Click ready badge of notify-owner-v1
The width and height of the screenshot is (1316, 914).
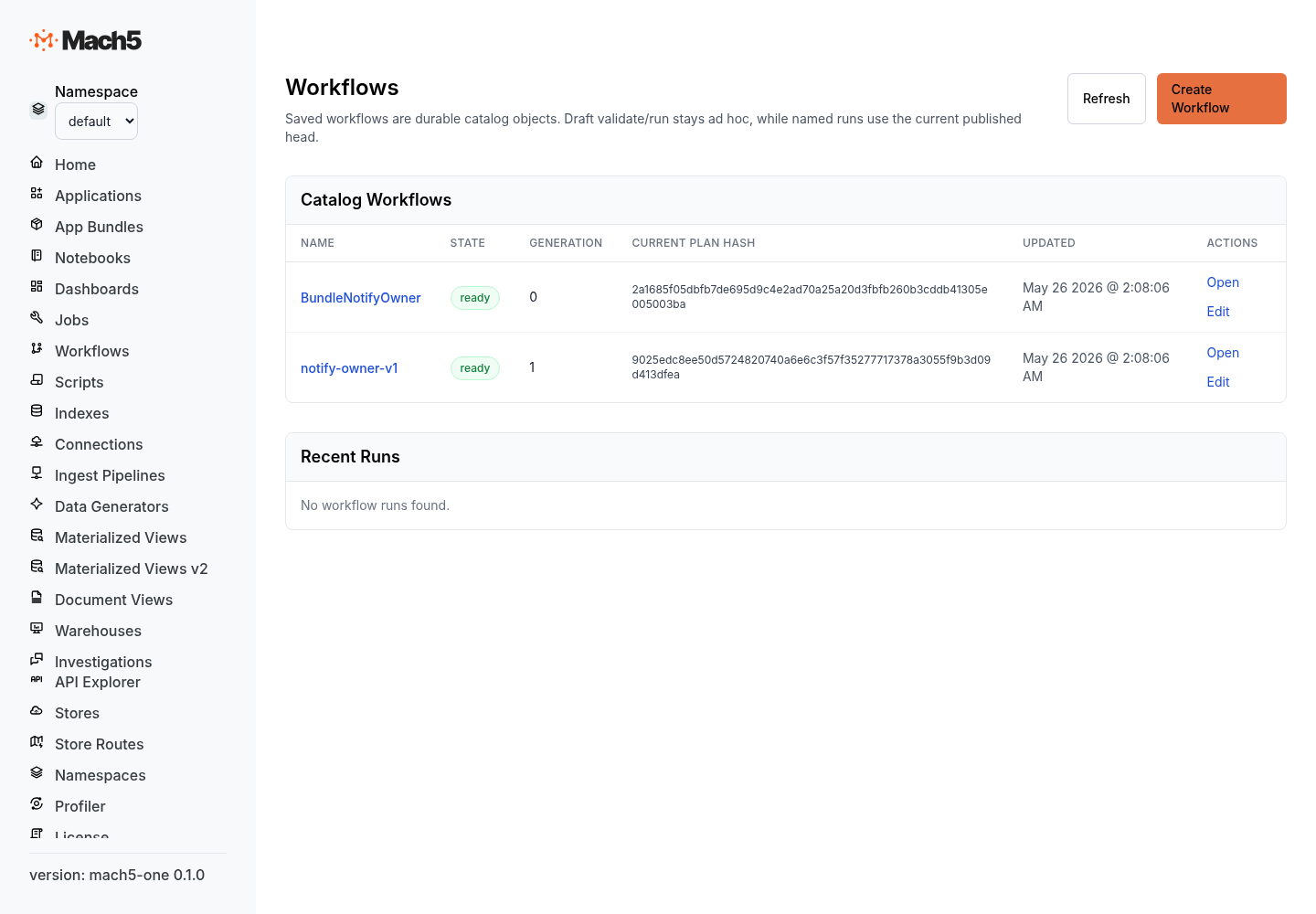(x=475, y=368)
